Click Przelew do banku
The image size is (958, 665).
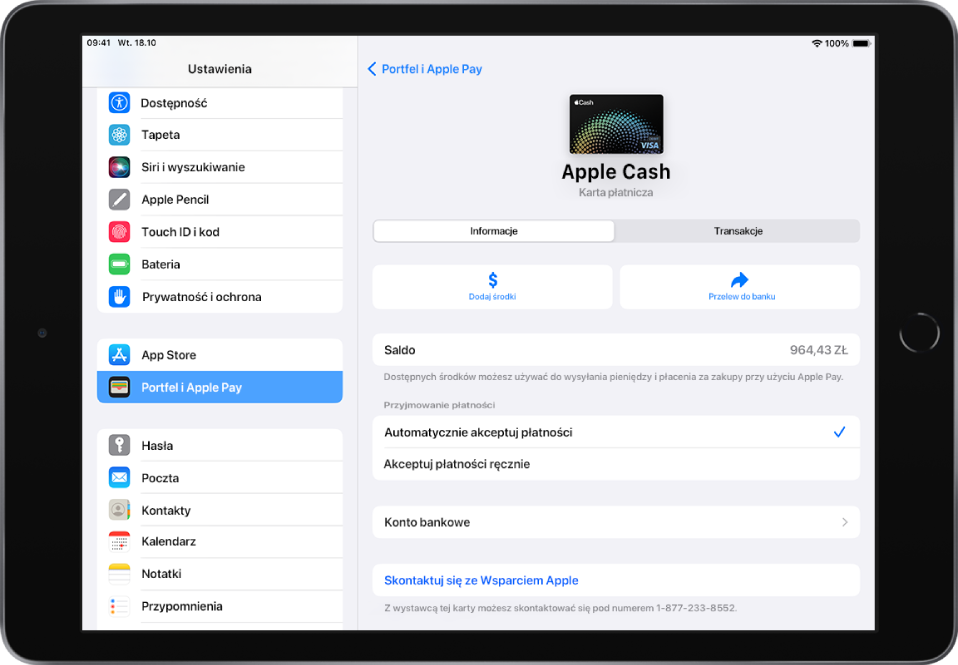tap(739, 287)
